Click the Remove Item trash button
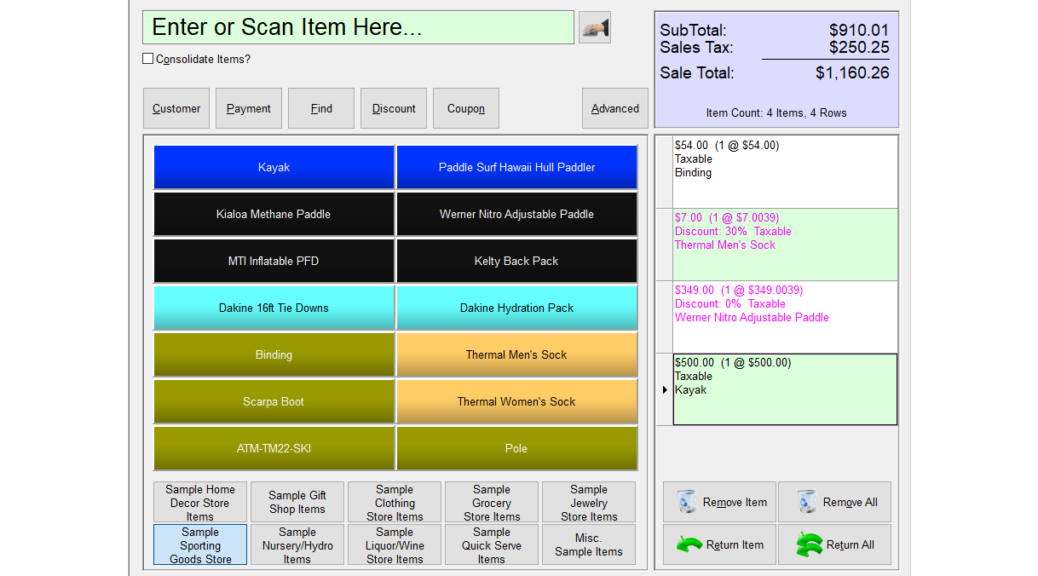This screenshot has height=576, width=1038. (x=720, y=502)
